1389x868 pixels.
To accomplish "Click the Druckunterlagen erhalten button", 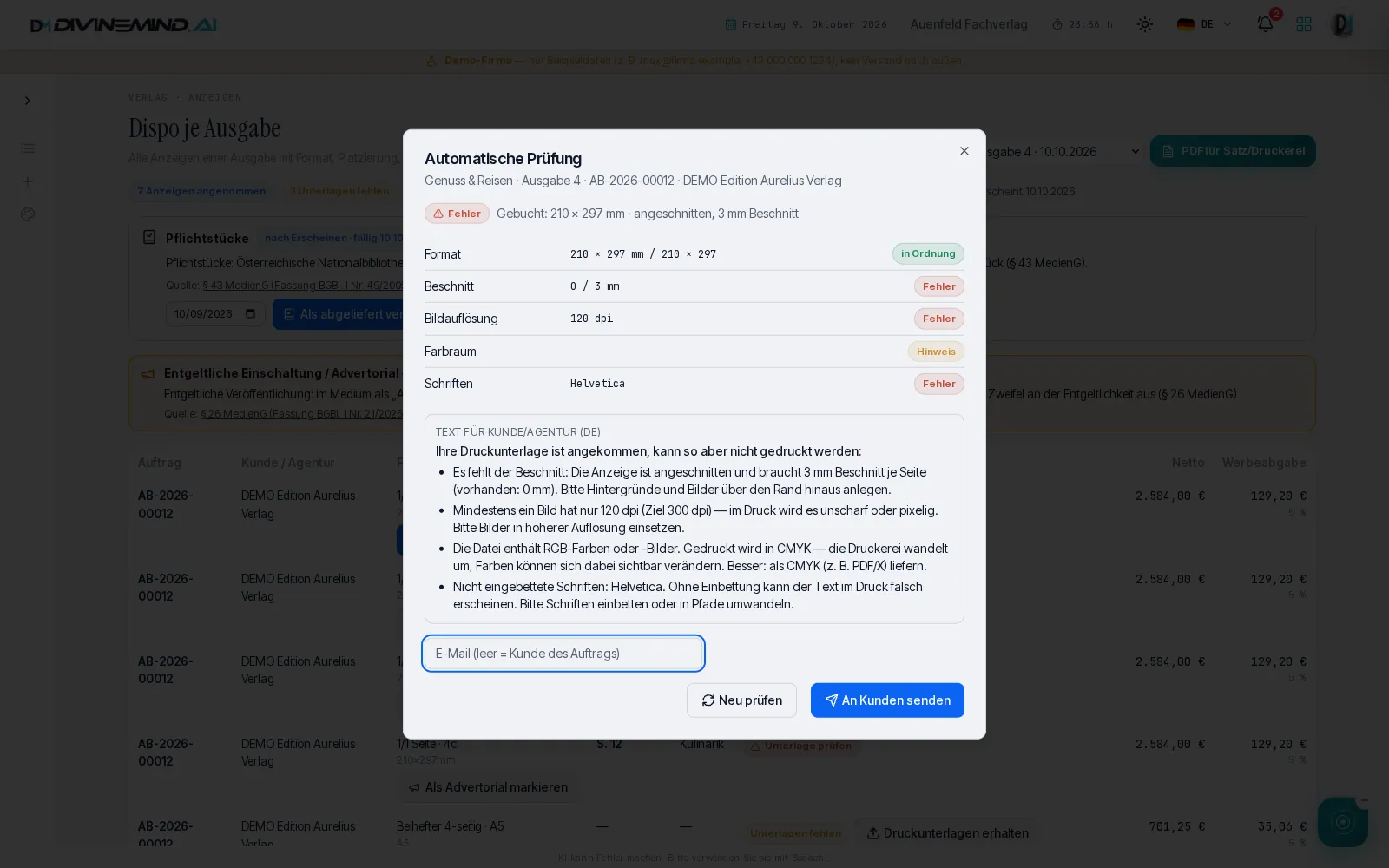I will (x=947, y=833).
